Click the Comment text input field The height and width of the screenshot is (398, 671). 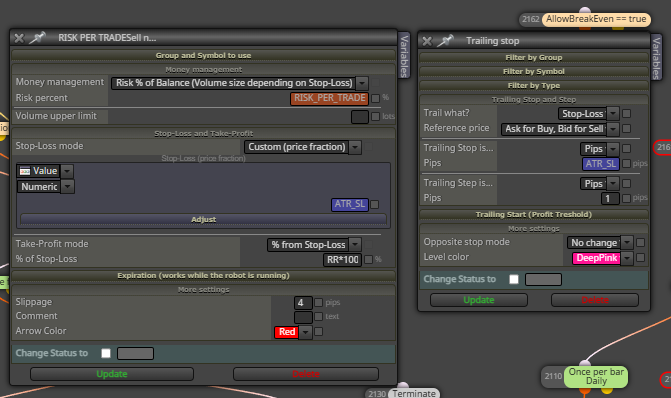click(x=303, y=317)
